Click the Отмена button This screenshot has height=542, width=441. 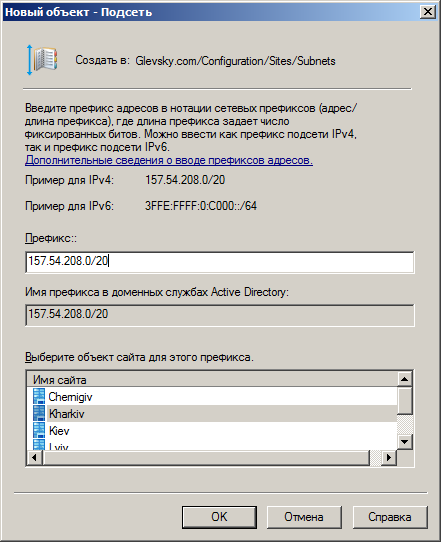[x=304, y=517]
